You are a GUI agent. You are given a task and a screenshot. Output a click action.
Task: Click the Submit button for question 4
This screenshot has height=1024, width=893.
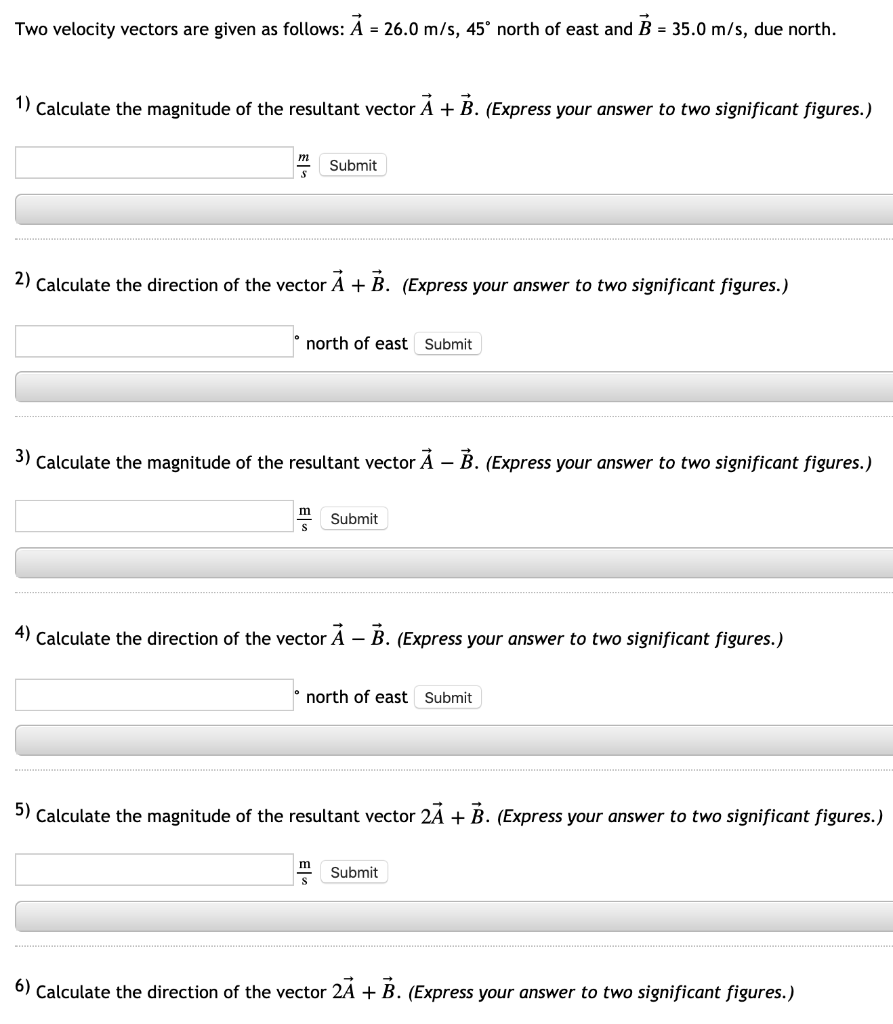coord(447,697)
